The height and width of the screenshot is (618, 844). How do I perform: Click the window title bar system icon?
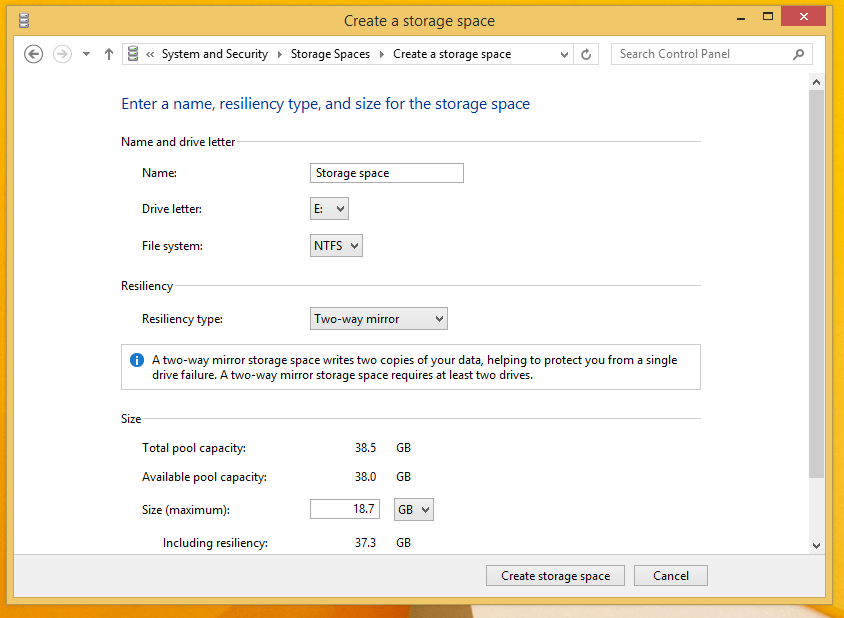tap(24, 20)
